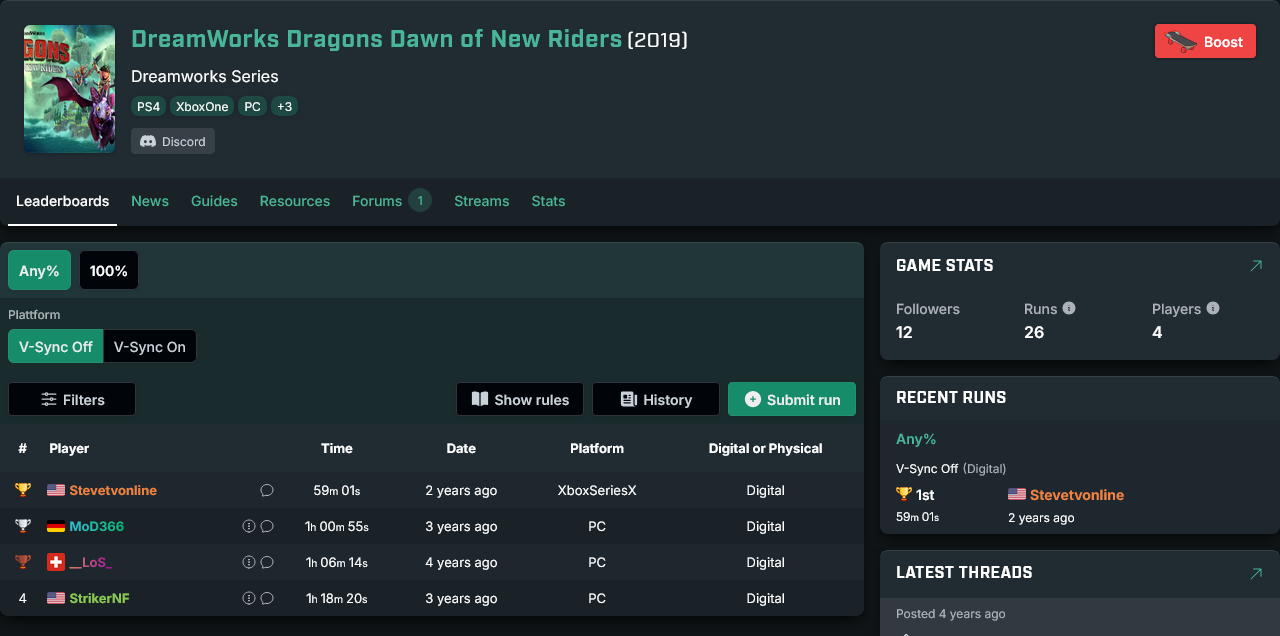The width and height of the screenshot is (1280, 636).
Task: Click the info icon on MoD366's run
Action: click(249, 526)
